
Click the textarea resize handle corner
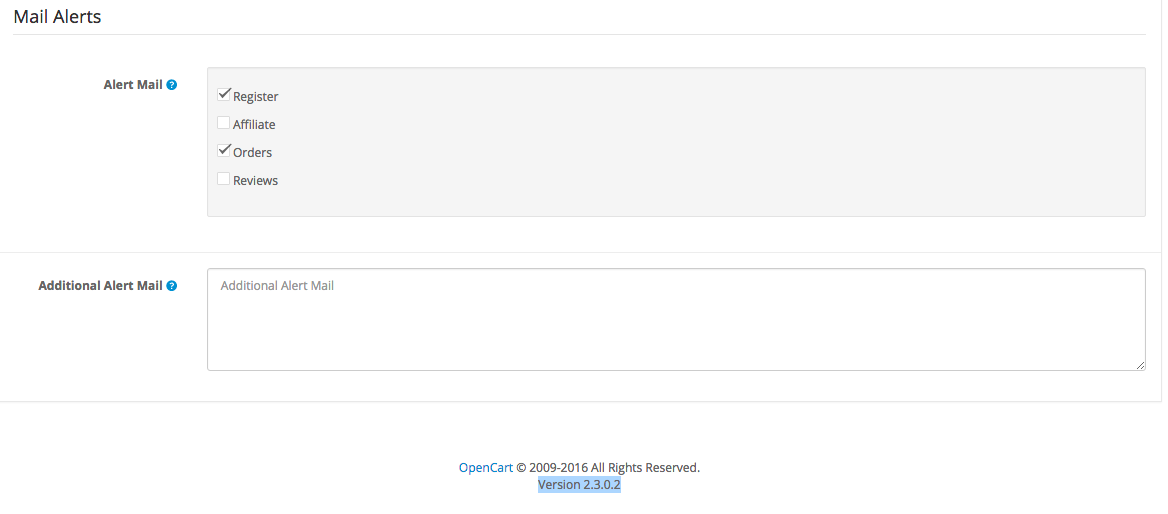(x=1140, y=366)
